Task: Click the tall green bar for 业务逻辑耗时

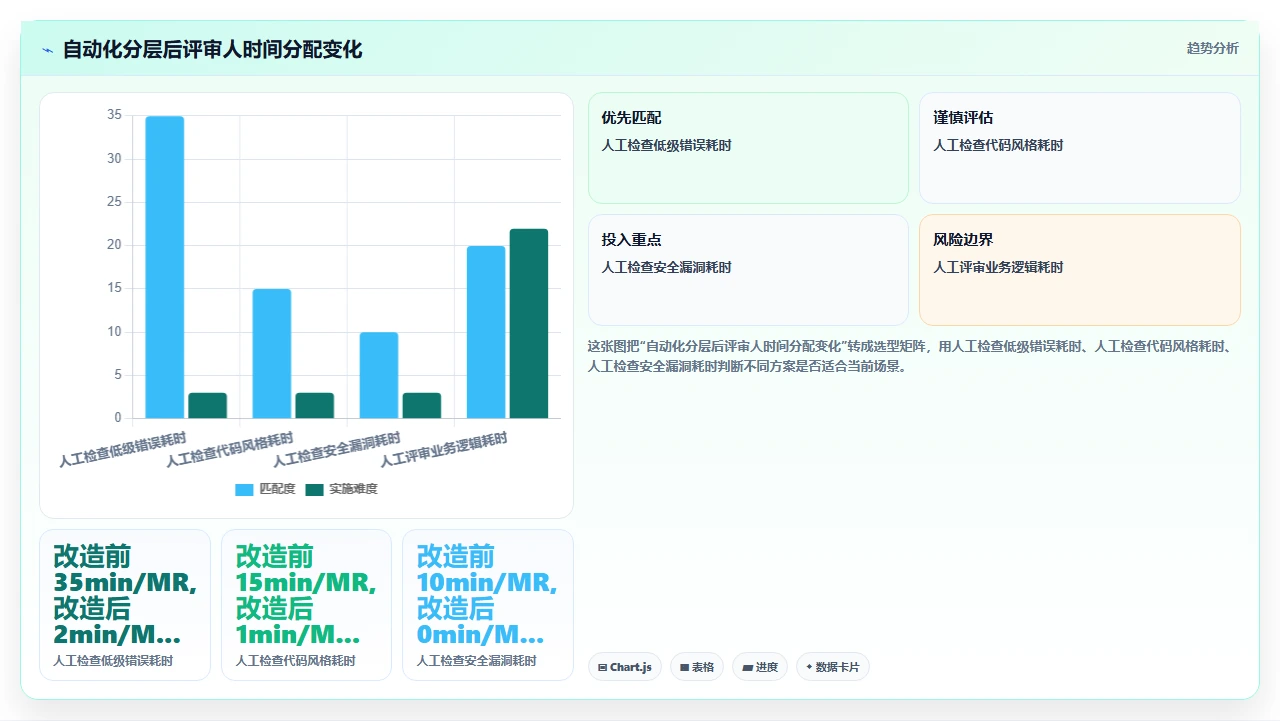Action: point(529,323)
